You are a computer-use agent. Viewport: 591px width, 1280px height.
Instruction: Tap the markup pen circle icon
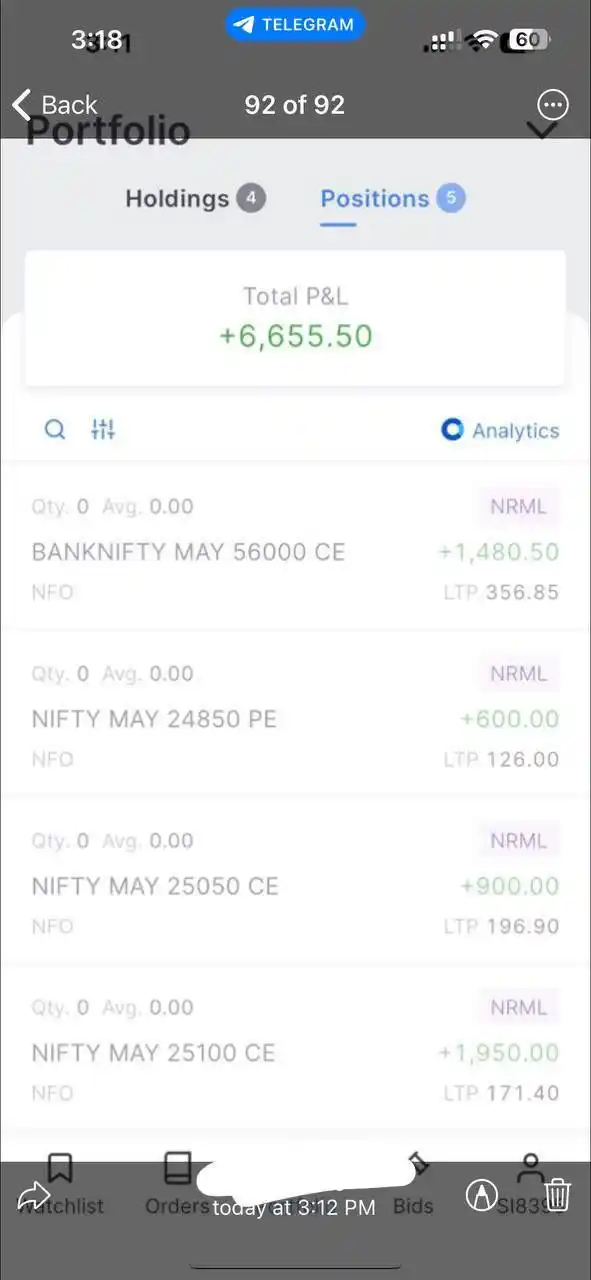[483, 1194]
